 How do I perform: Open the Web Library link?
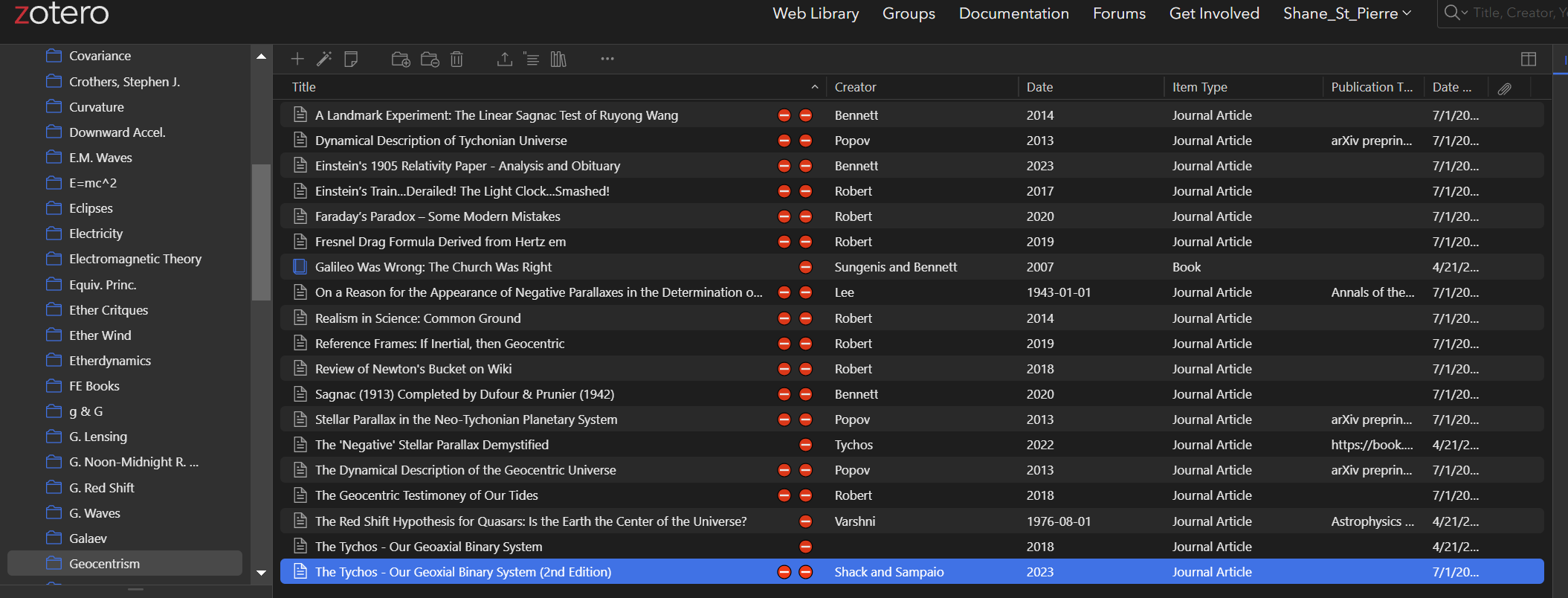pyautogui.click(x=816, y=13)
